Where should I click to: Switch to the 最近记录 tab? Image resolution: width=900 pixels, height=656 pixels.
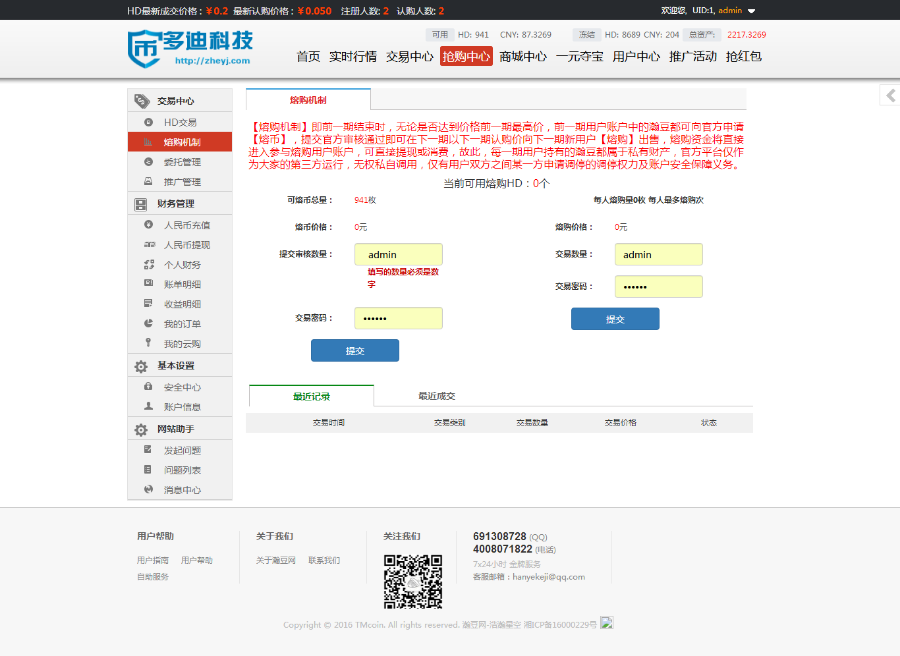click(x=312, y=396)
